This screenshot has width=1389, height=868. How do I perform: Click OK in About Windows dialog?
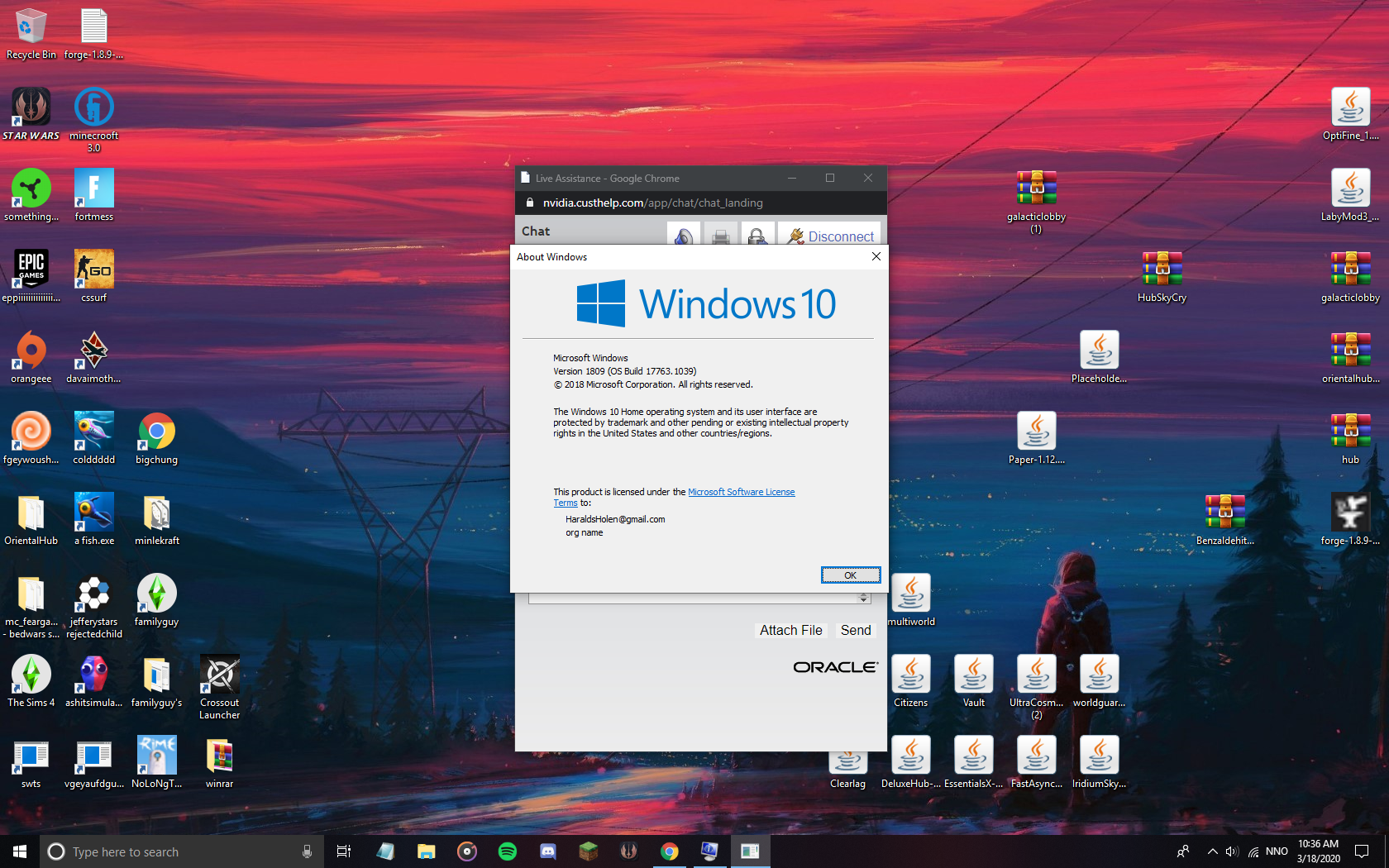coord(850,575)
